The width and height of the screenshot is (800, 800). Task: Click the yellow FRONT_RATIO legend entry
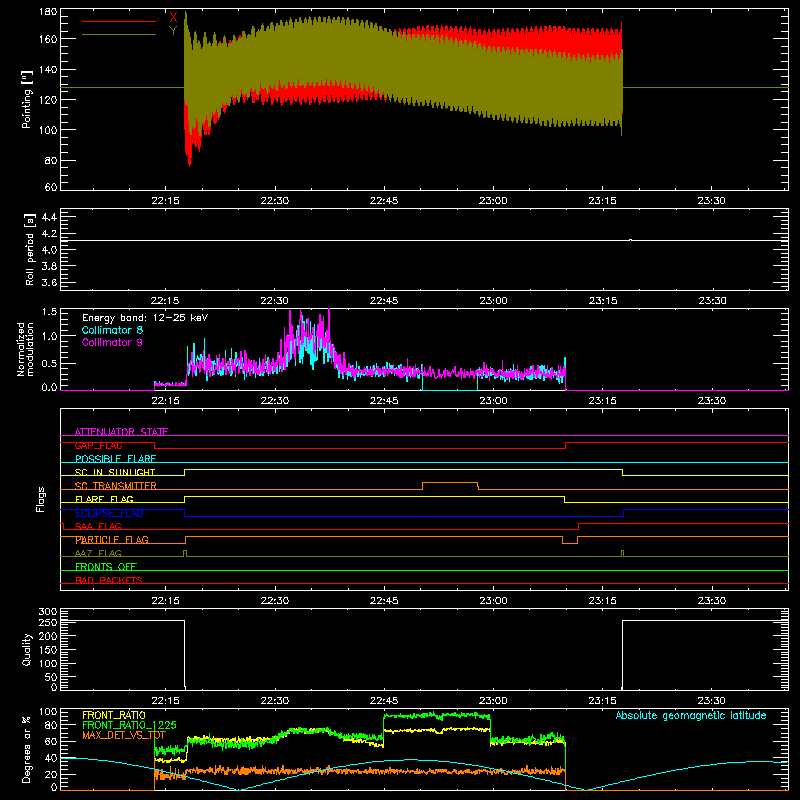[114, 715]
